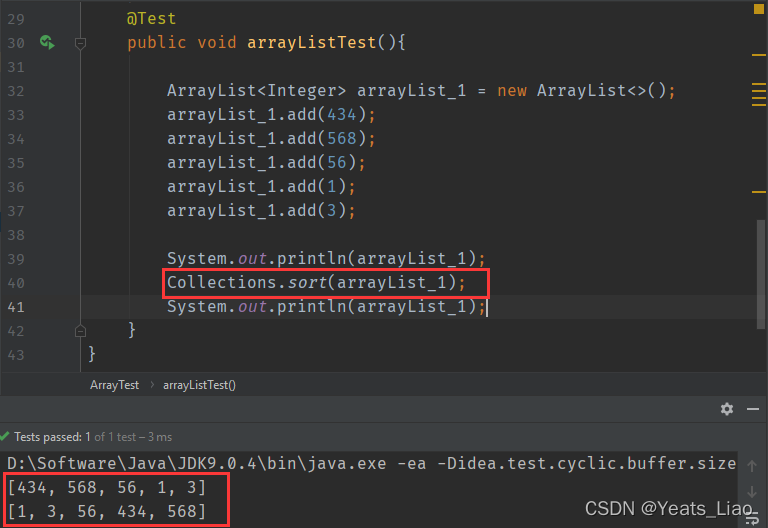
Task: Click line number 33 in gutter
Action: click(16, 115)
